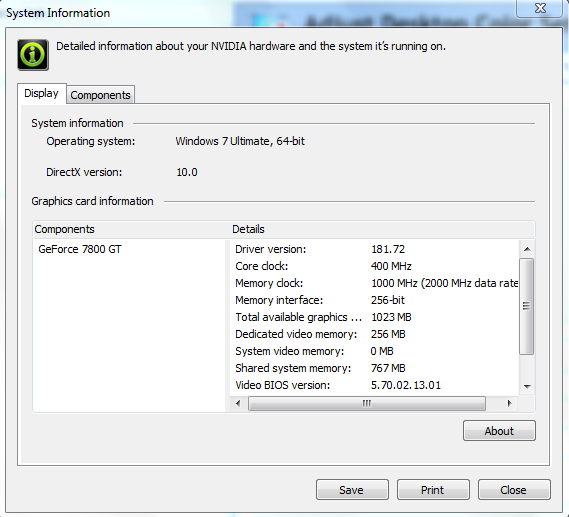
Task: Click the Memory interface value 256-bit
Action: point(388,300)
